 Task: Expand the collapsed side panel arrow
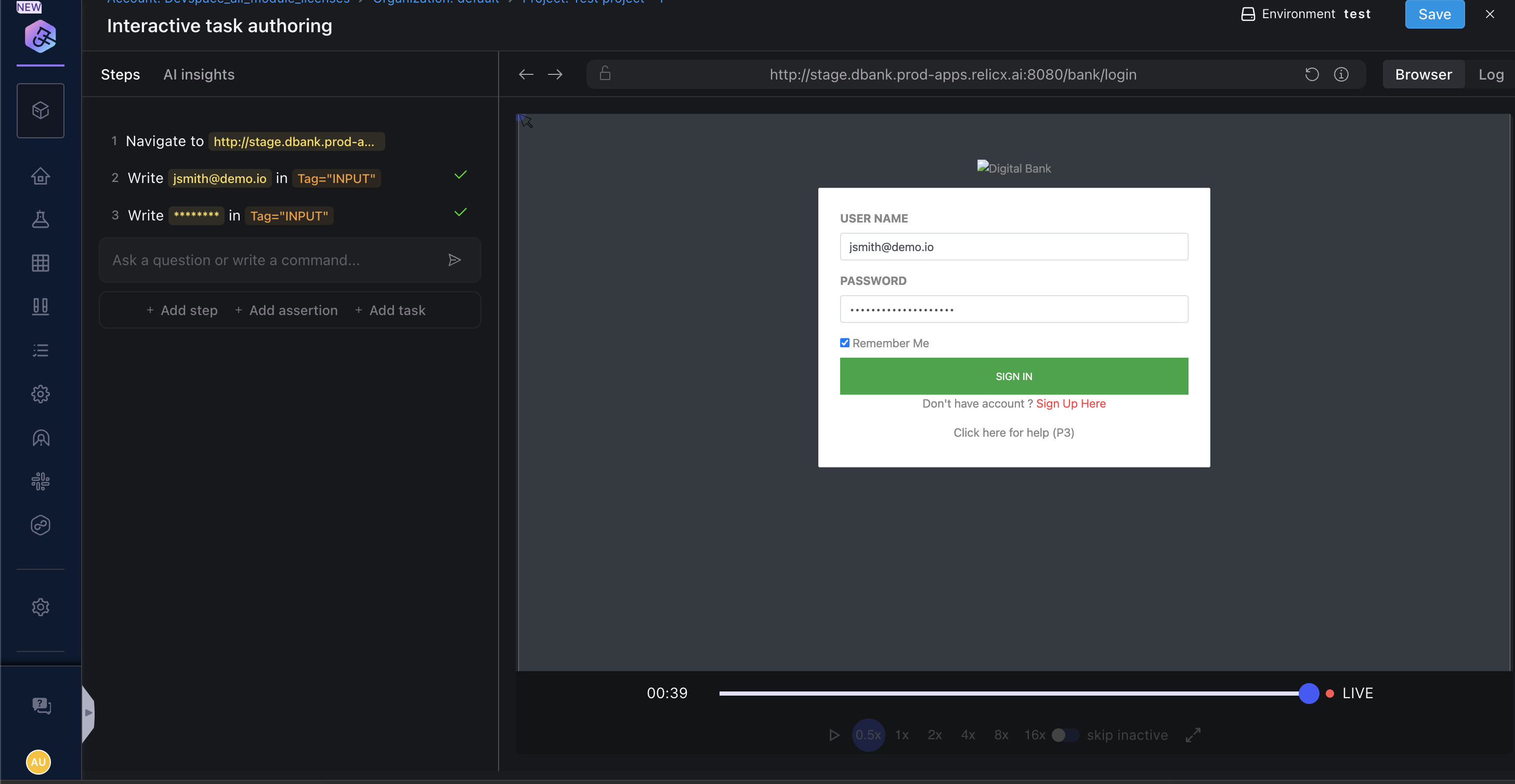point(88,713)
